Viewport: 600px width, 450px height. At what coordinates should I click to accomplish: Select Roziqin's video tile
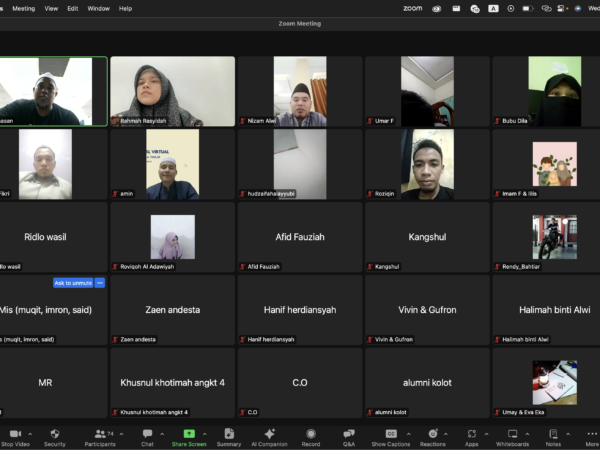click(x=427, y=164)
